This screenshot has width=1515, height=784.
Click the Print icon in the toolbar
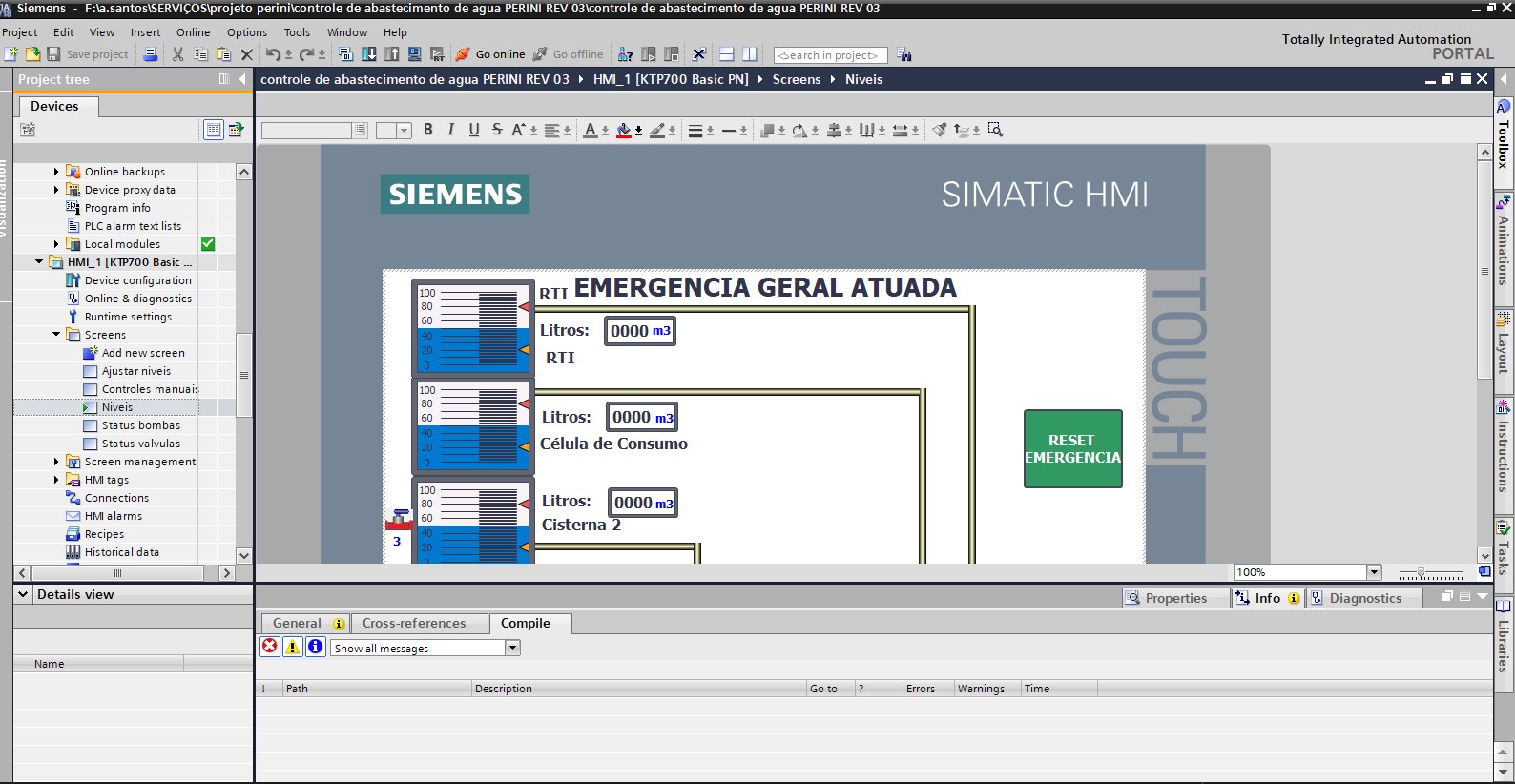151,54
